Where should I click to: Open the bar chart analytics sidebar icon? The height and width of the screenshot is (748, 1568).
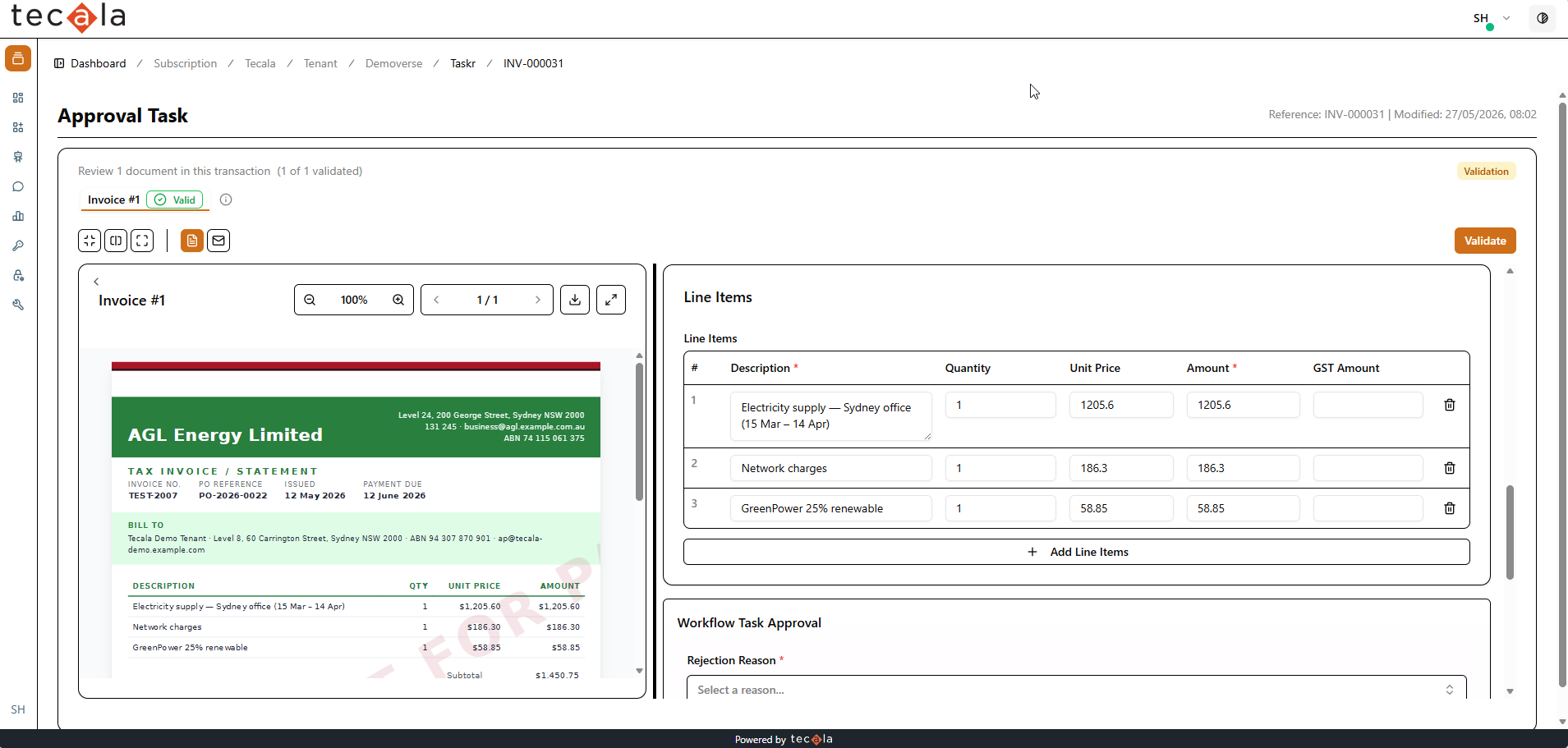click(18, 216)
